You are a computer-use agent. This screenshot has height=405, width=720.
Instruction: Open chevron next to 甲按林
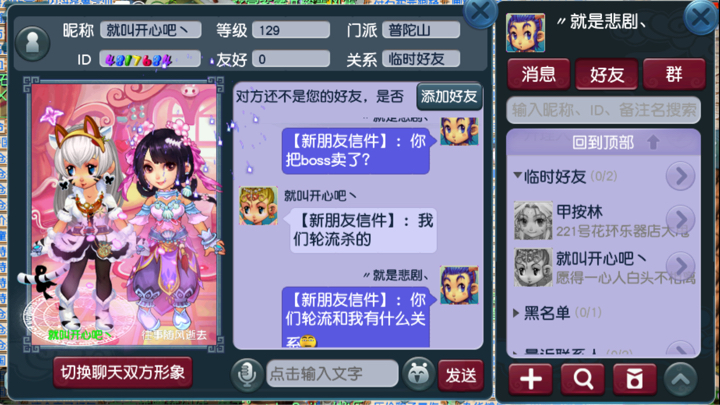680,219
